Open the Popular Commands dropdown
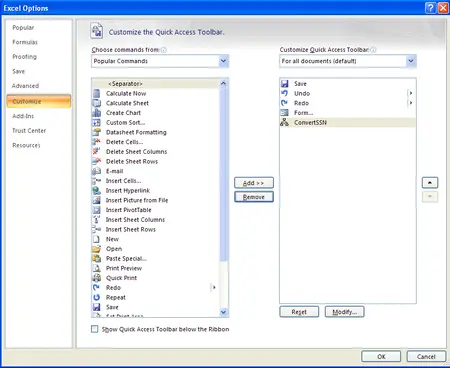The width and height of the screenshot is (450, 368). (x=223, y=61)
